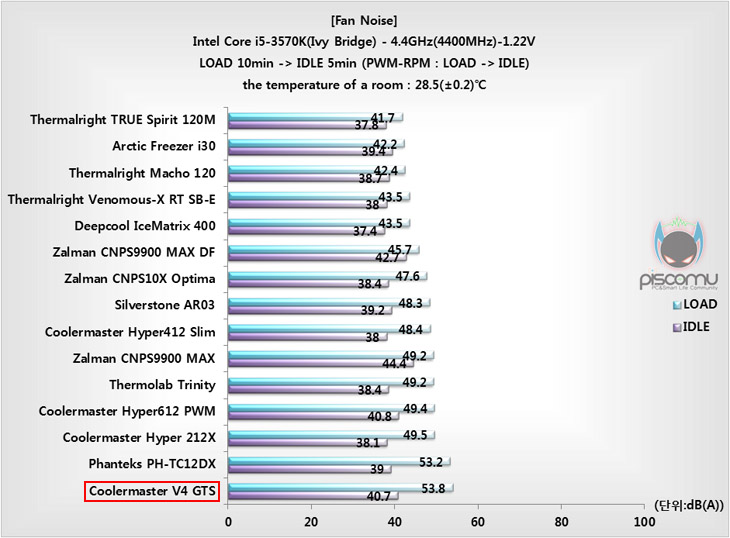The width and height of the screenshot is (730, 538).
Task: Click the 41.7 load value
Action: [383, 118]
